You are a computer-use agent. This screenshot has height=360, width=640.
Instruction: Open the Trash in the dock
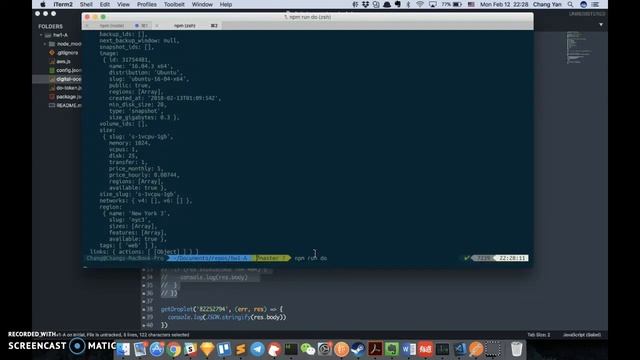(x=516, y=349)
